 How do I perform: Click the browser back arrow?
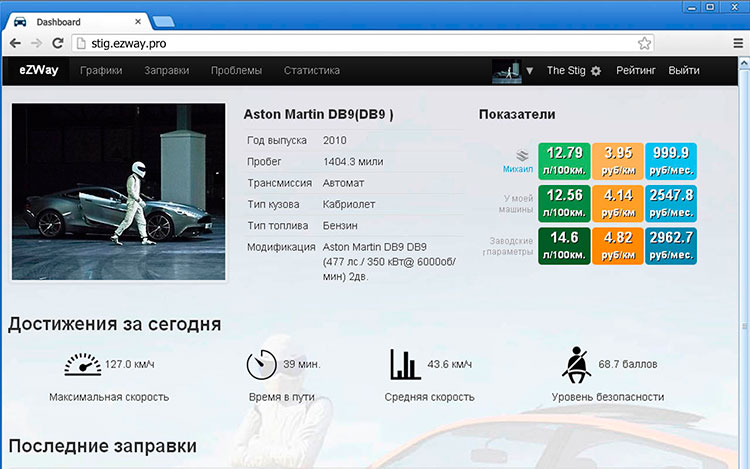(x=15, y=44)
